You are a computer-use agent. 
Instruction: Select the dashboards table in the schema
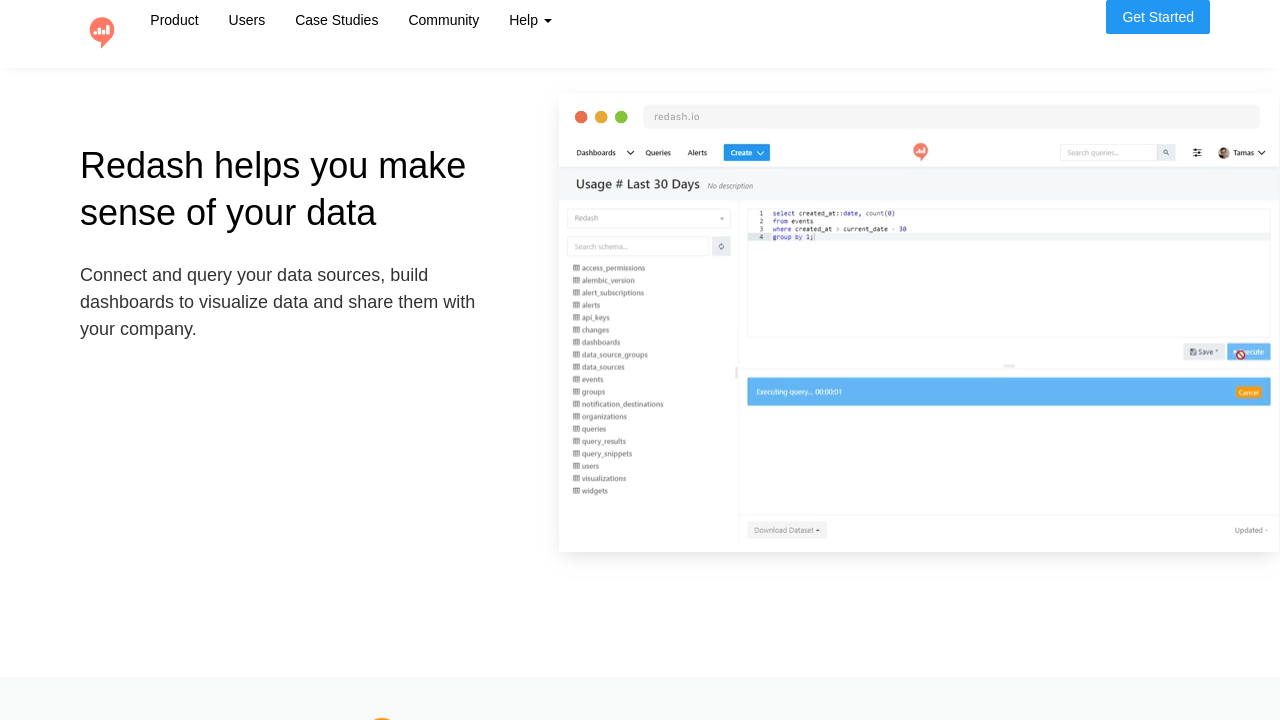coord(596,342)
